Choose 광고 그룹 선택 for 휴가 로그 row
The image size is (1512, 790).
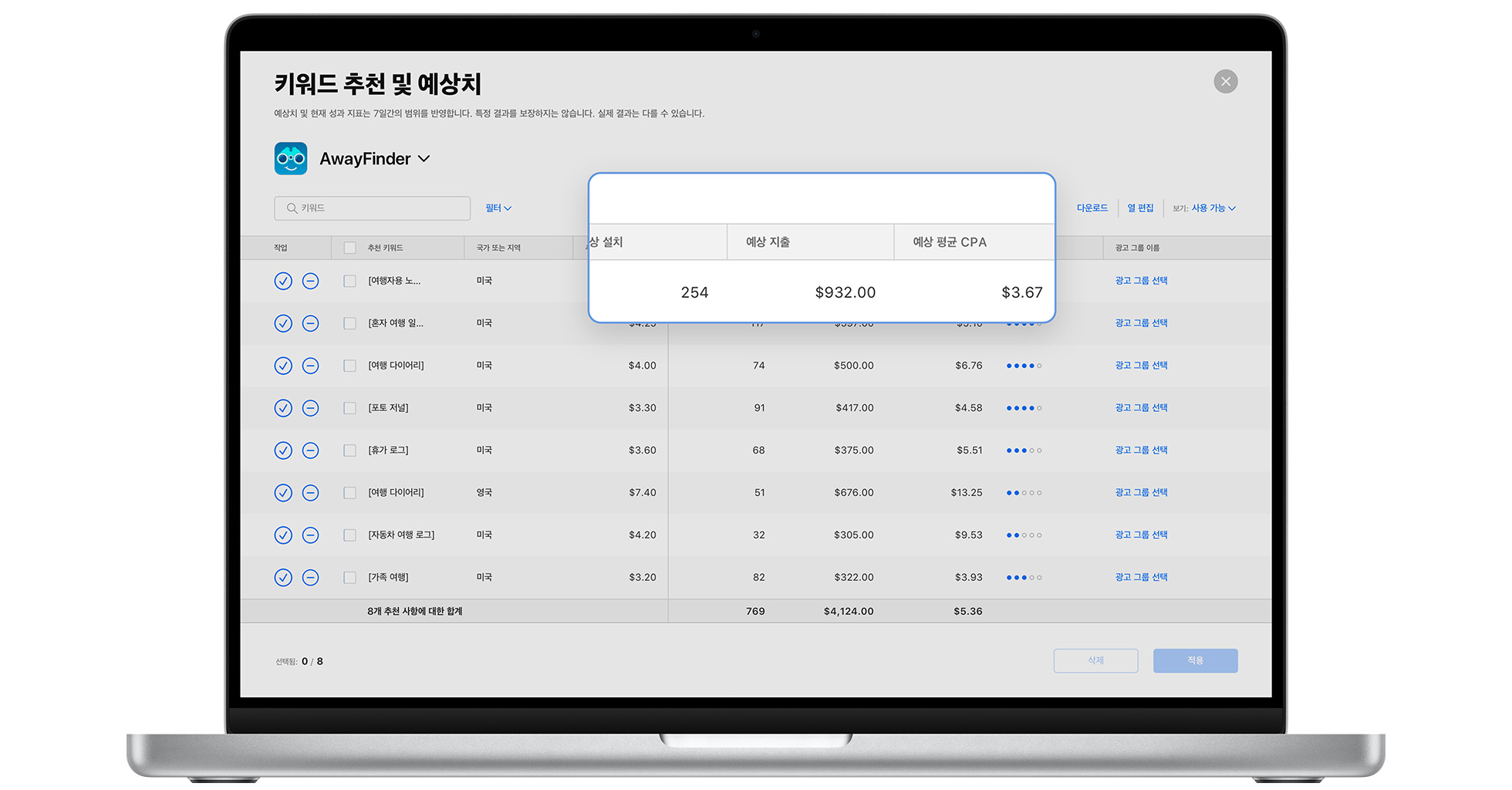click(1141, 451)
